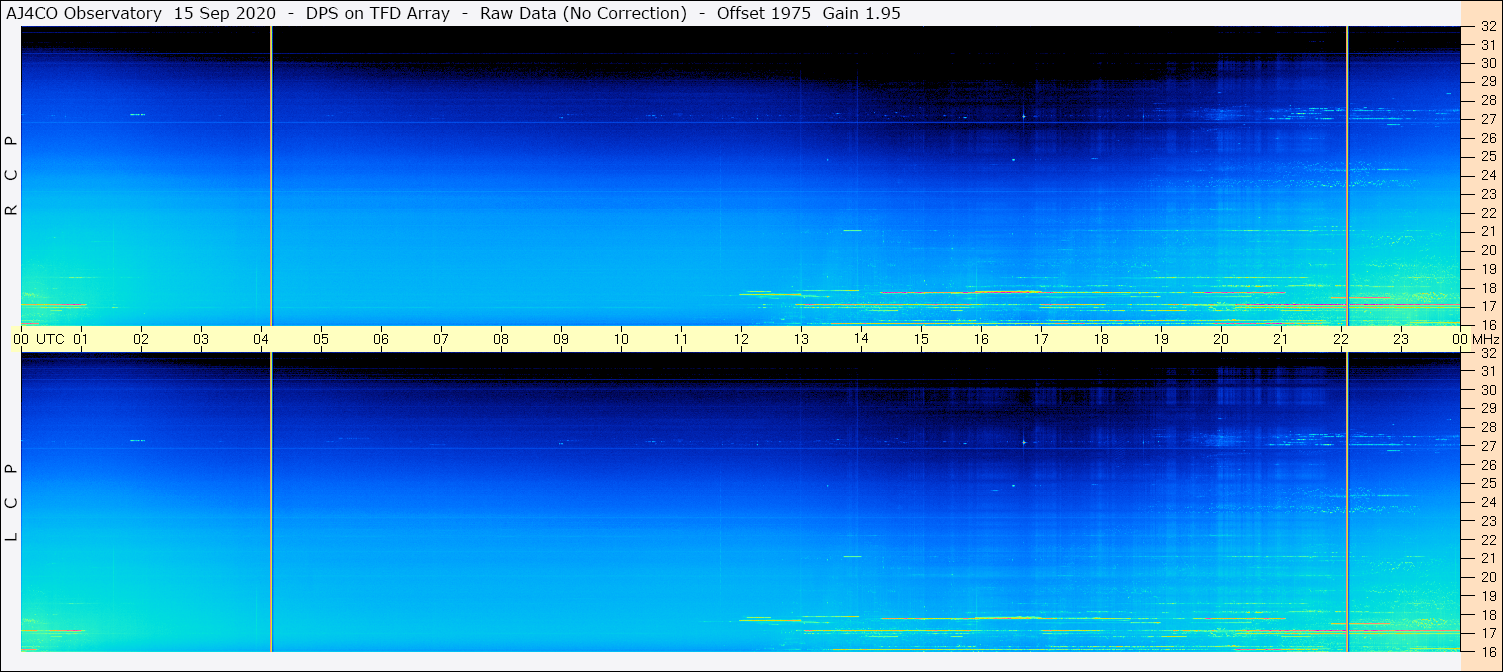Click the red marker line near 04 UTC in LCP panel

pos(271,502)
